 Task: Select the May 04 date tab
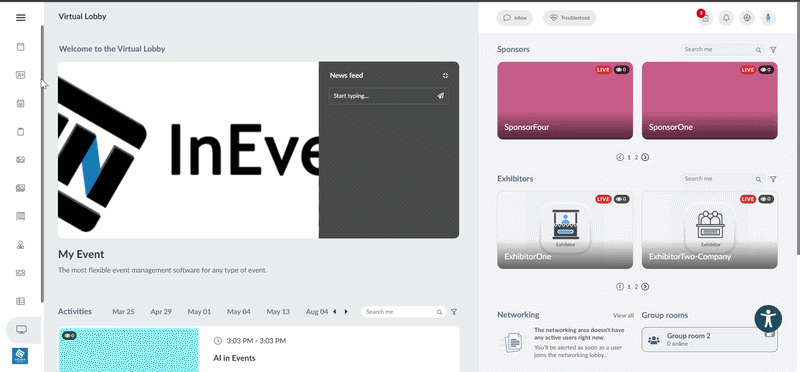coord(238,312)
